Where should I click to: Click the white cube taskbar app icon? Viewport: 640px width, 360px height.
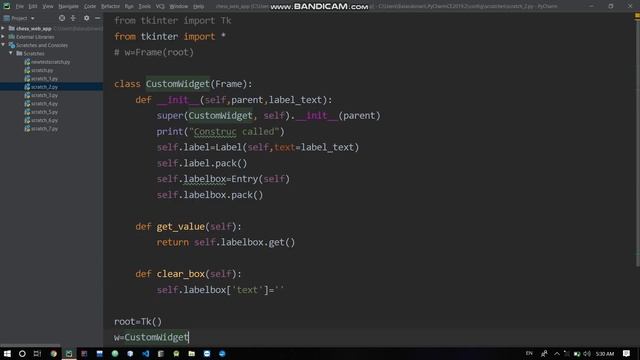130,353
